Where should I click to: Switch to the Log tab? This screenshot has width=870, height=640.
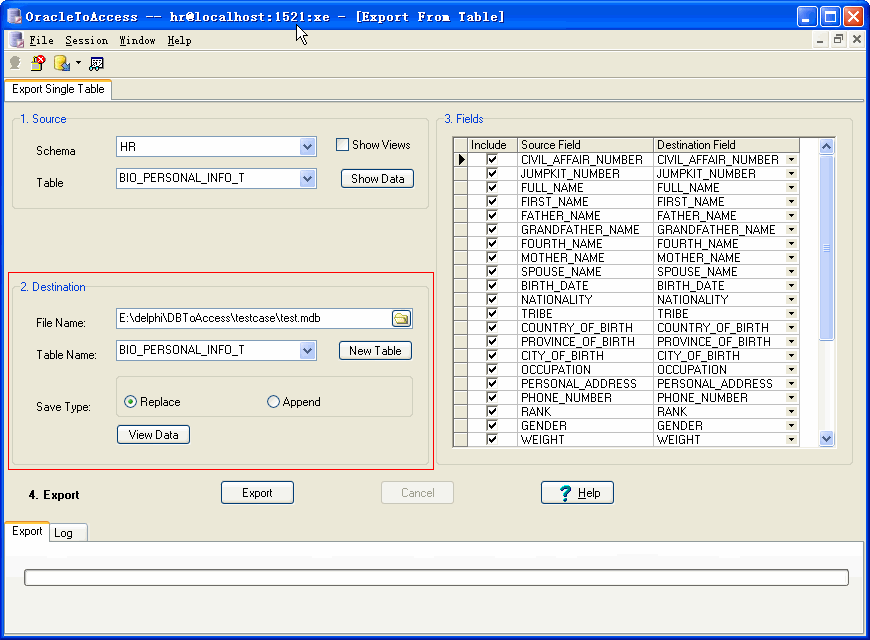[68, 533]
